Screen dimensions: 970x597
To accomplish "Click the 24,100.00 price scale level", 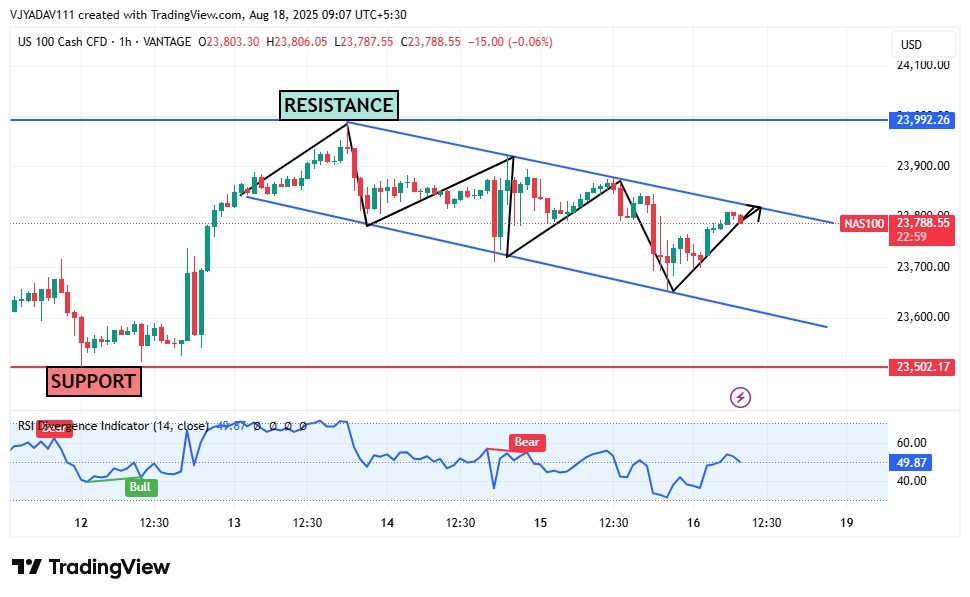I will (x=920, y=64).
